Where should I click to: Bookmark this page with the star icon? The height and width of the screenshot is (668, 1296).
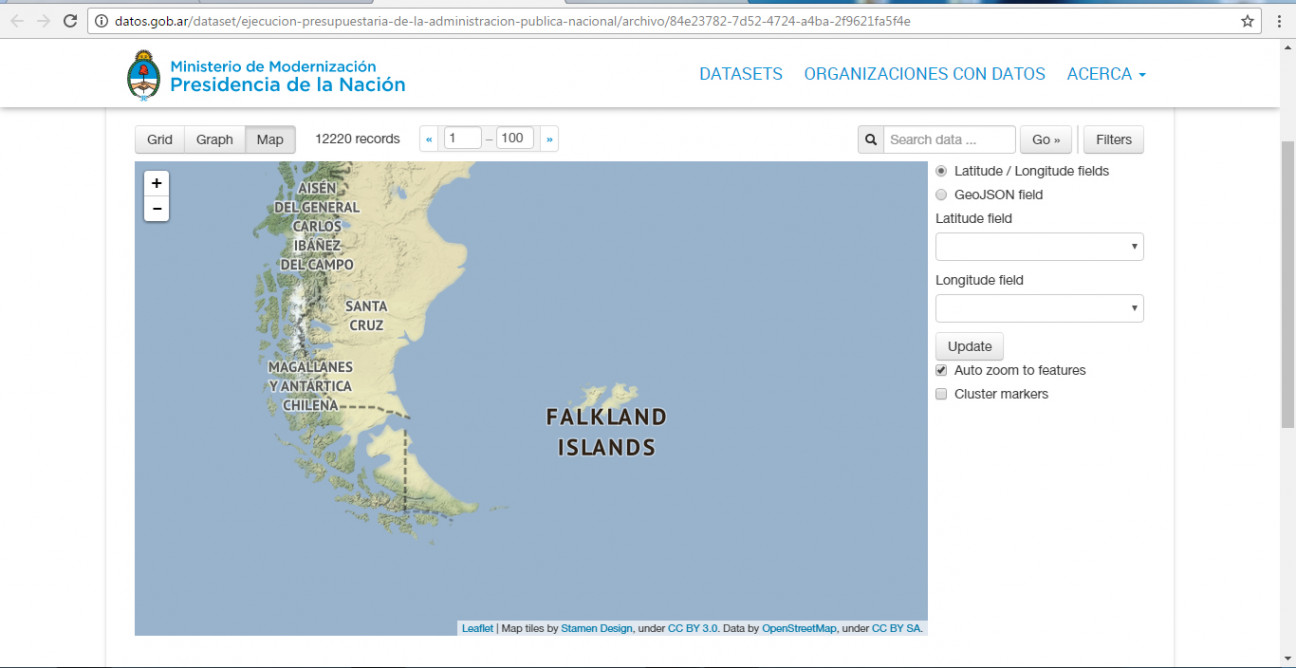click(x=1247, y=21)
